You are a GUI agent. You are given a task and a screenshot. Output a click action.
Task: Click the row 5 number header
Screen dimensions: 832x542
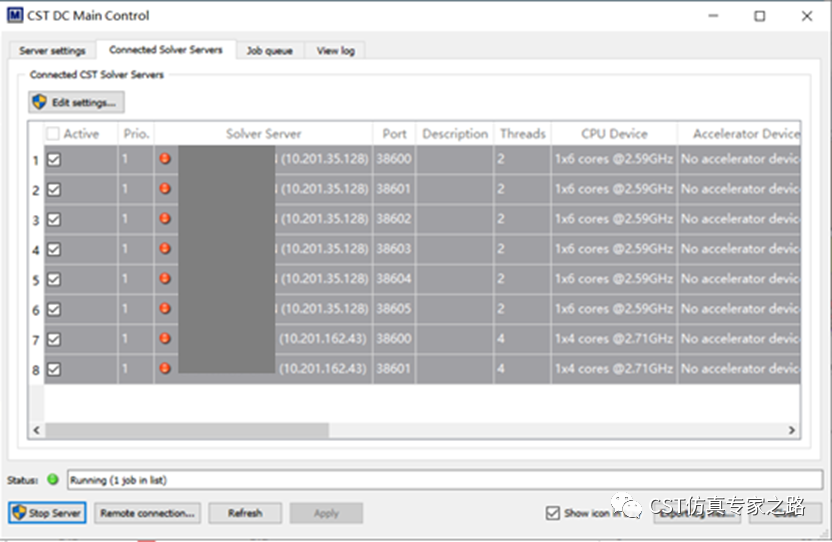36,279
